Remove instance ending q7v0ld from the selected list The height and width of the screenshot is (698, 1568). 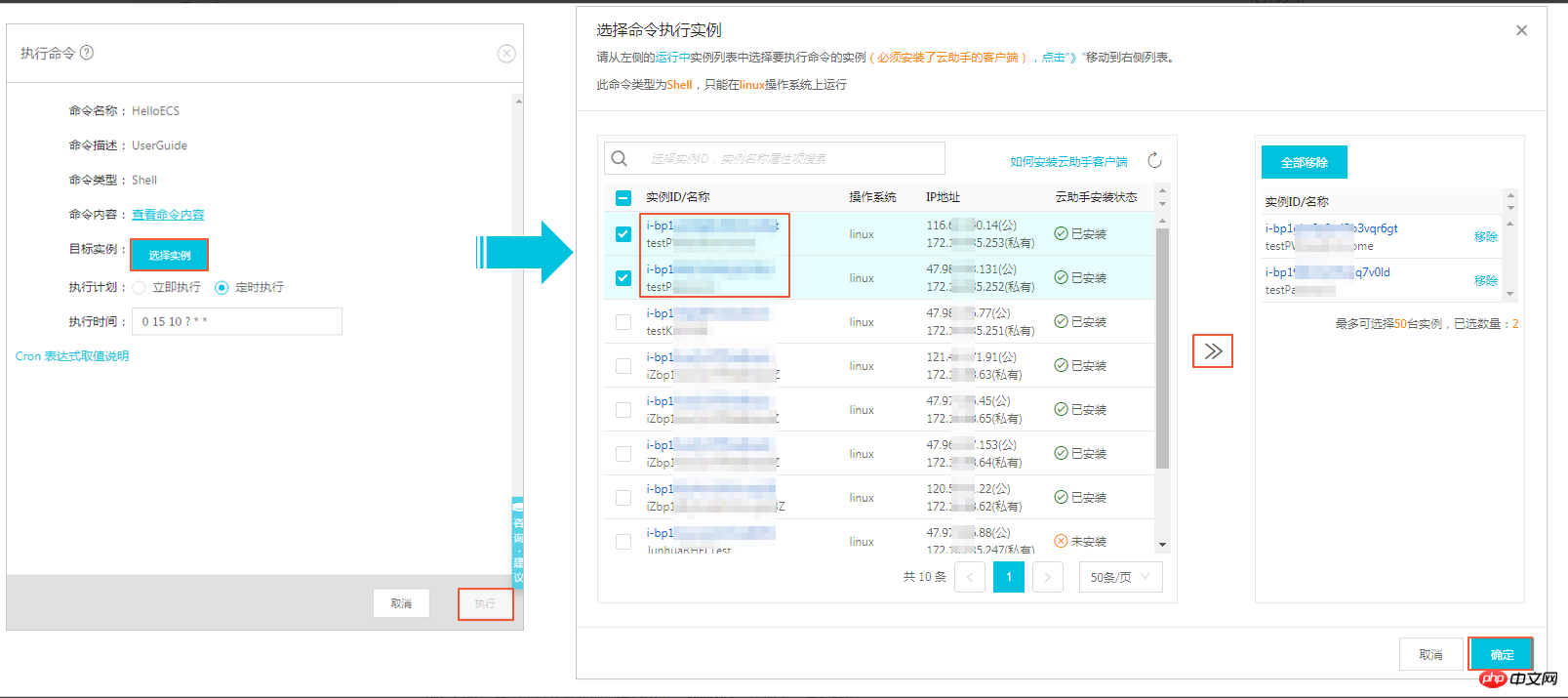[x=1486, y=281]
